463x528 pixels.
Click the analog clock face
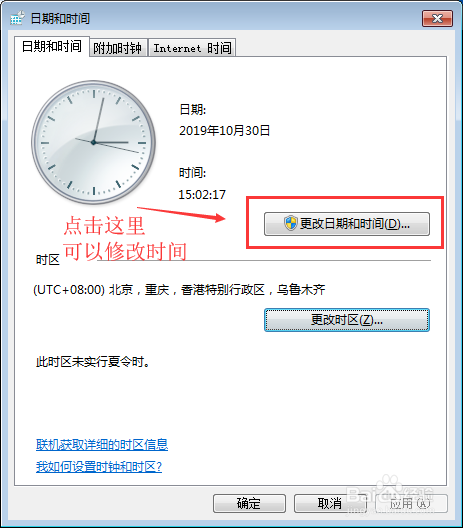(94, 142)
